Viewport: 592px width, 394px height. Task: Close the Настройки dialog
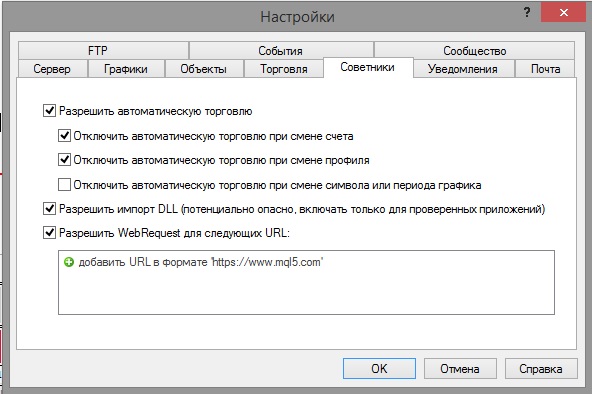click(563, 12)
